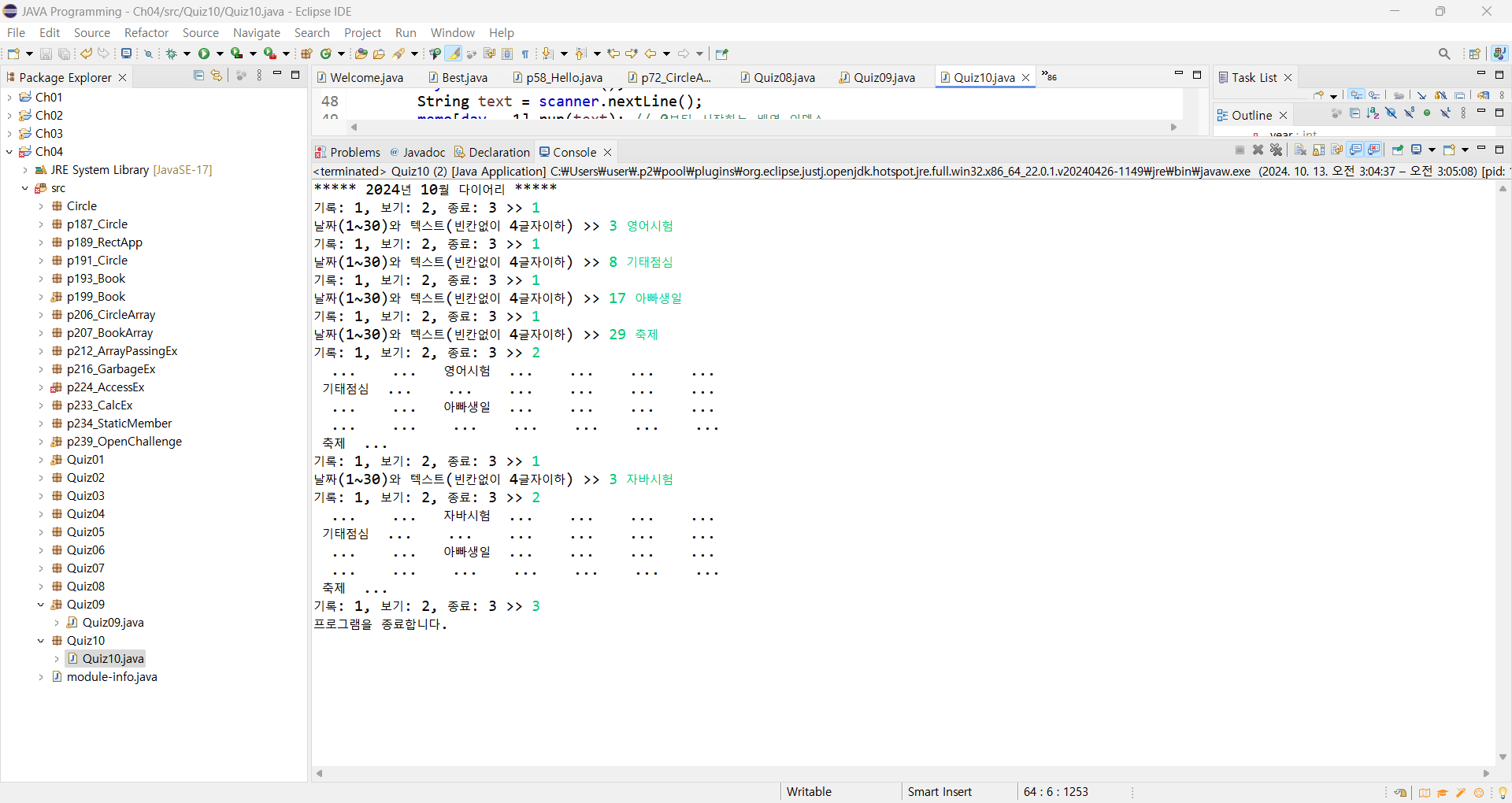Click the Tip of the Day lightbulb

pos(1503,793)
